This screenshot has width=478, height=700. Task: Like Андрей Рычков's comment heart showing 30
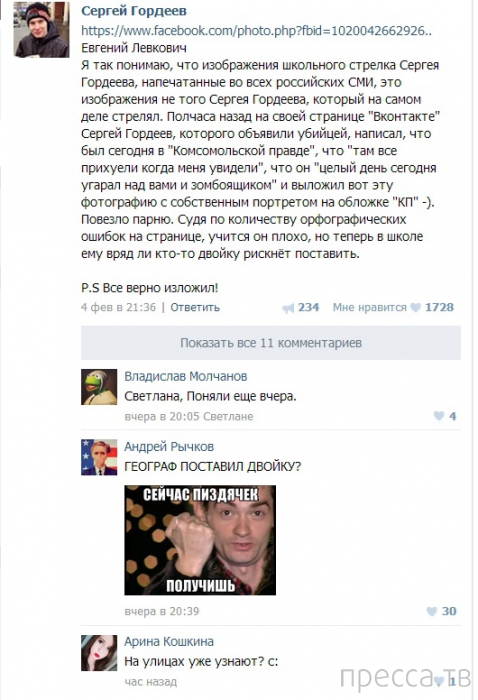click(432, 611)
